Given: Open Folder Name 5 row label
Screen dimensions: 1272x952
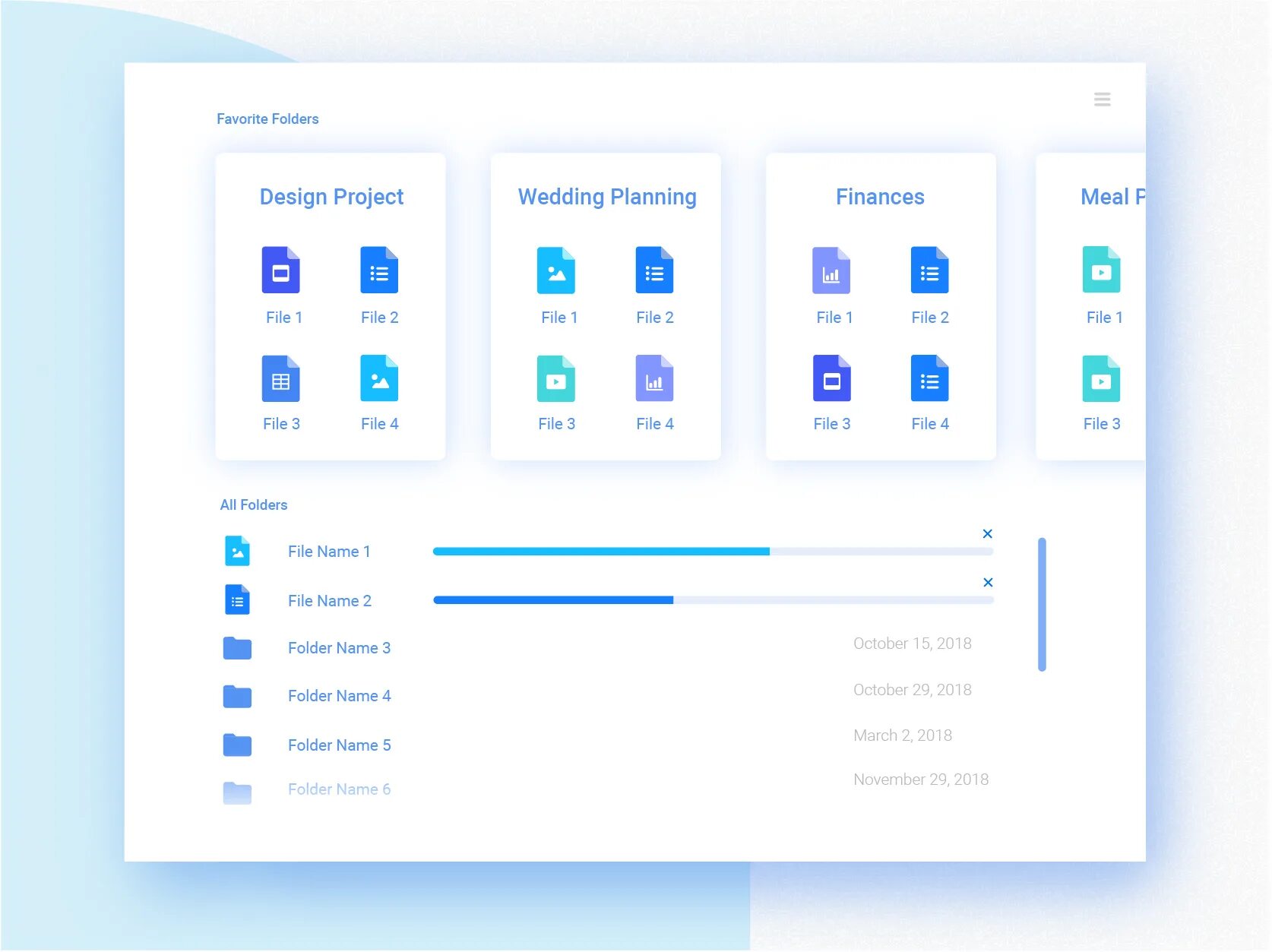Looking at the screenshot, I should pyautogui.click(x=339, y=745).
